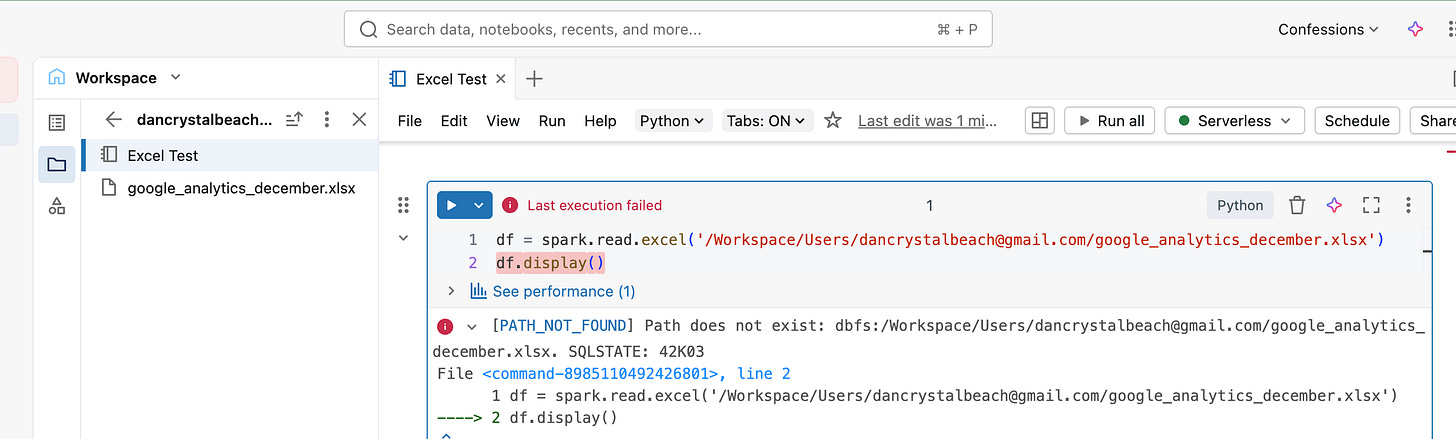Click the Last execution failed status text
1456x439 pixels.
595,205
